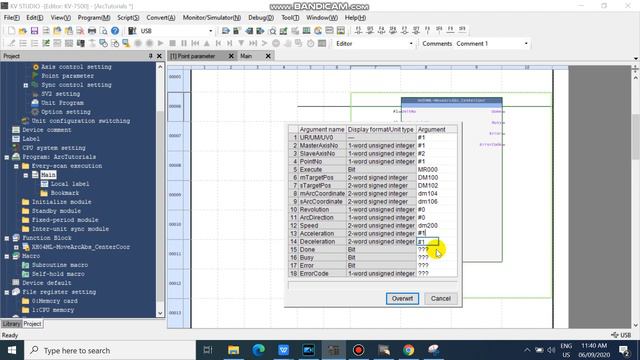This screenshot has height=360, width=640.
Task: Open print preview from the toolbar
Action: point(104,31)
